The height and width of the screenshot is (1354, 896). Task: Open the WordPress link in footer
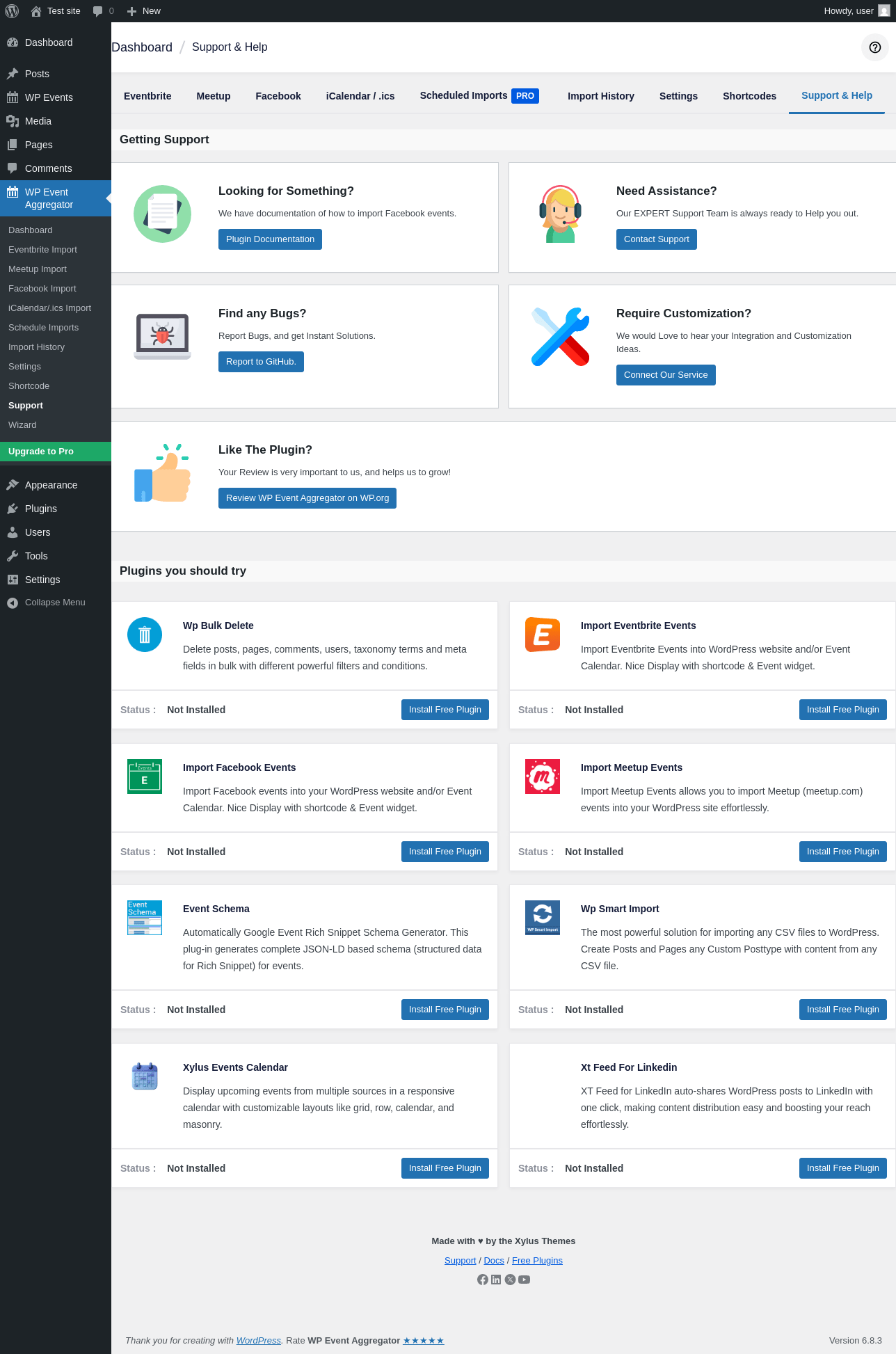[x=259, y=1341]
